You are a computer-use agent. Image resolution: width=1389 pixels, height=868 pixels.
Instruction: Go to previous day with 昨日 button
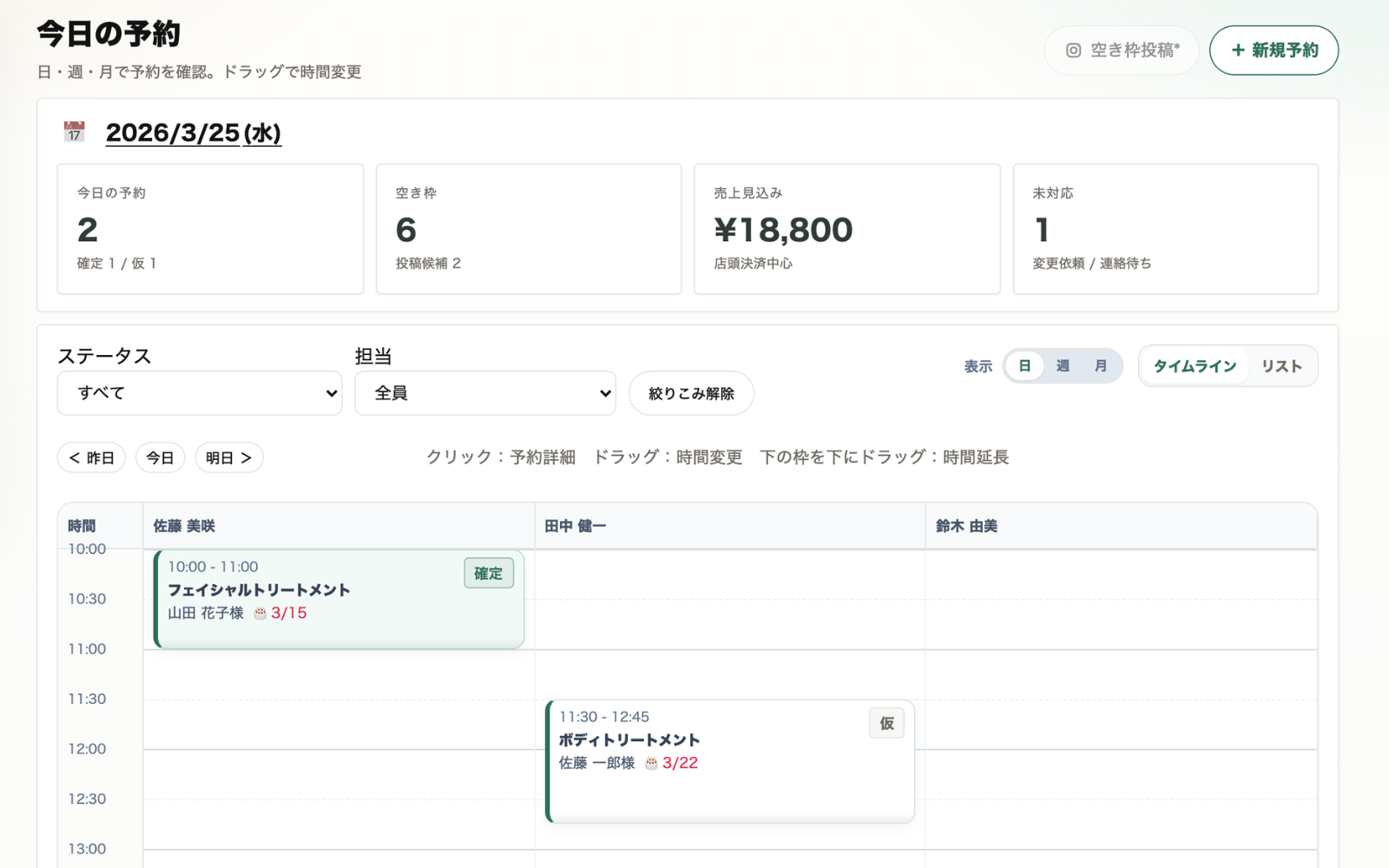91,457
